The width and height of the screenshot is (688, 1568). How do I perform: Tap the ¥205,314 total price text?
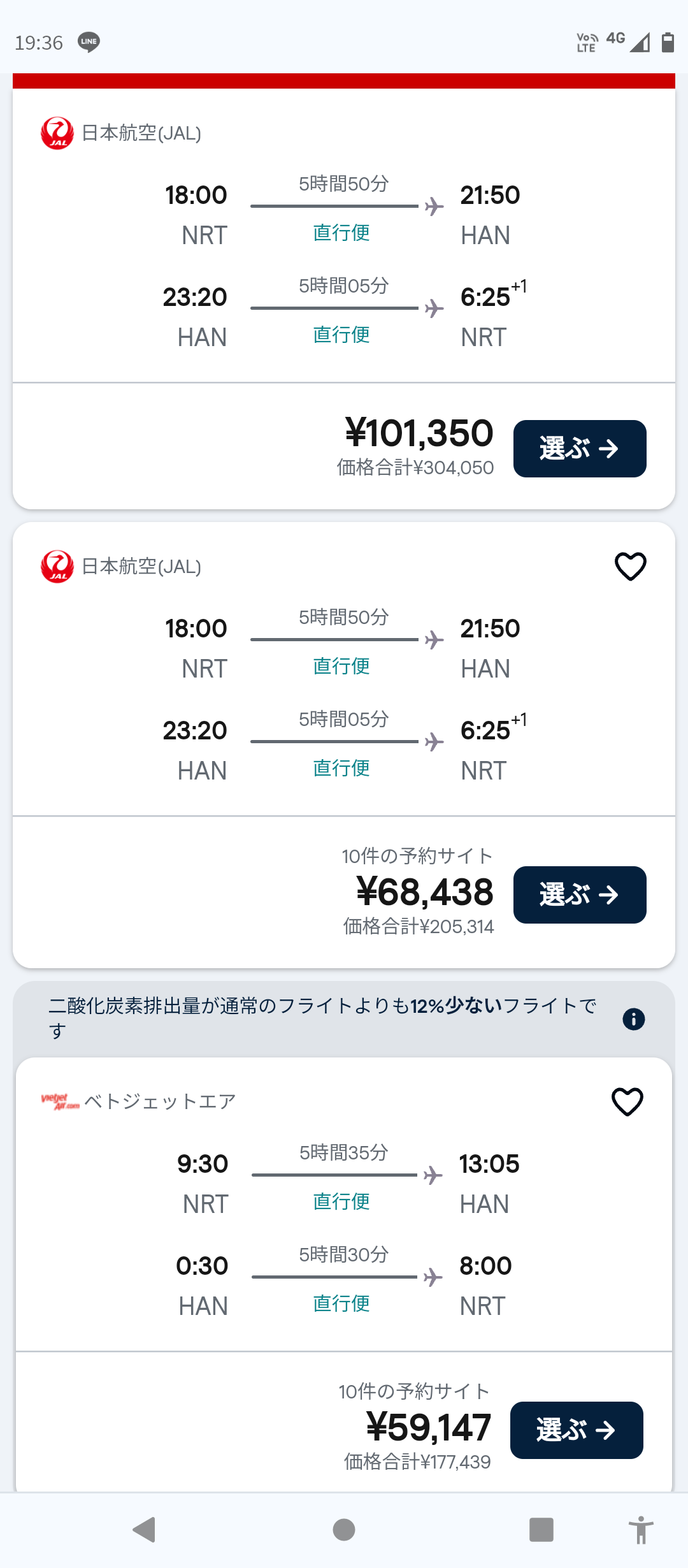click(419, 927)
